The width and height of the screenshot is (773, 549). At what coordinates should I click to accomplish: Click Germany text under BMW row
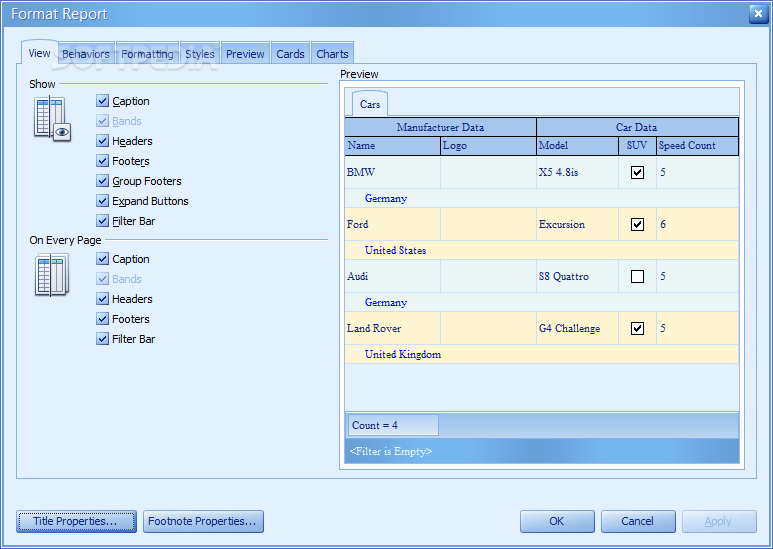[x=386, y=198]
